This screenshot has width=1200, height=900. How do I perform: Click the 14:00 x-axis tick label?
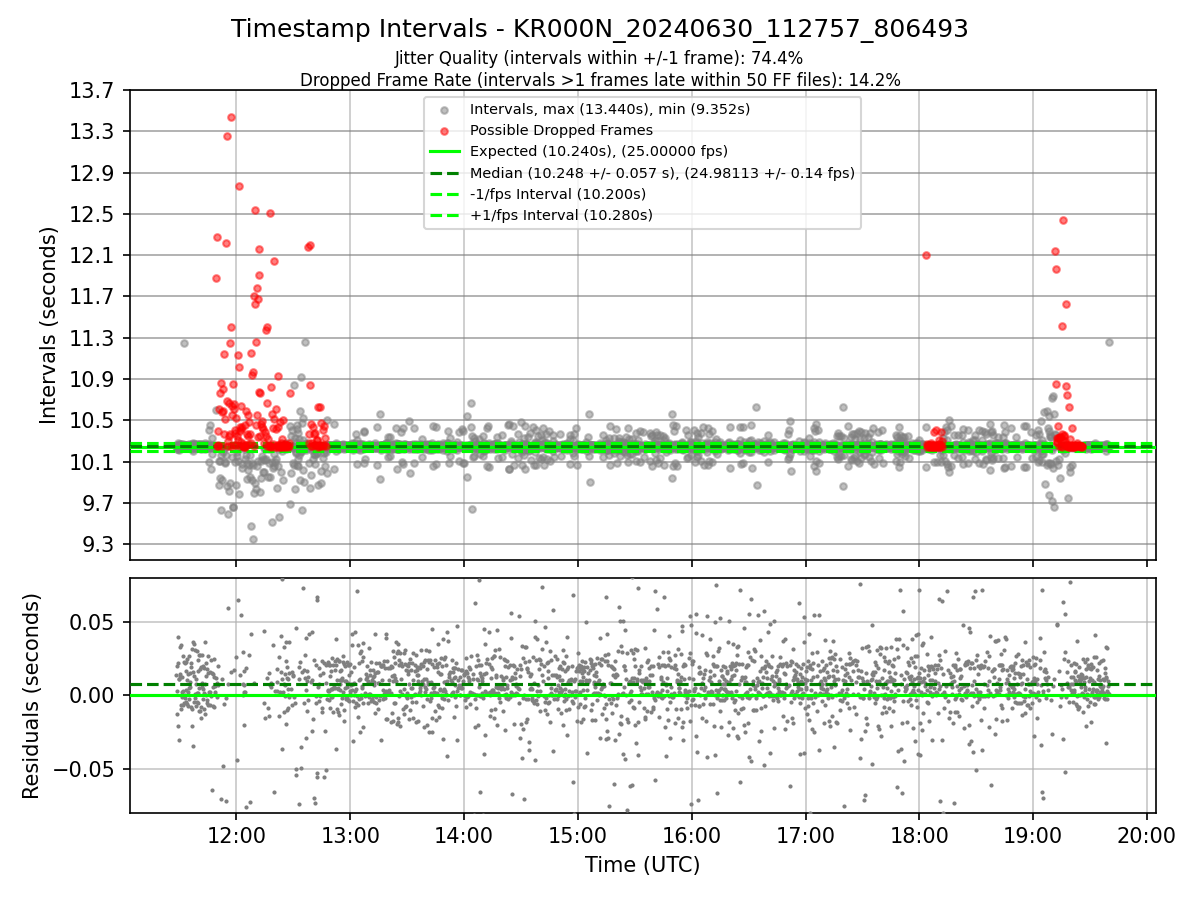[x=464, y=835]
